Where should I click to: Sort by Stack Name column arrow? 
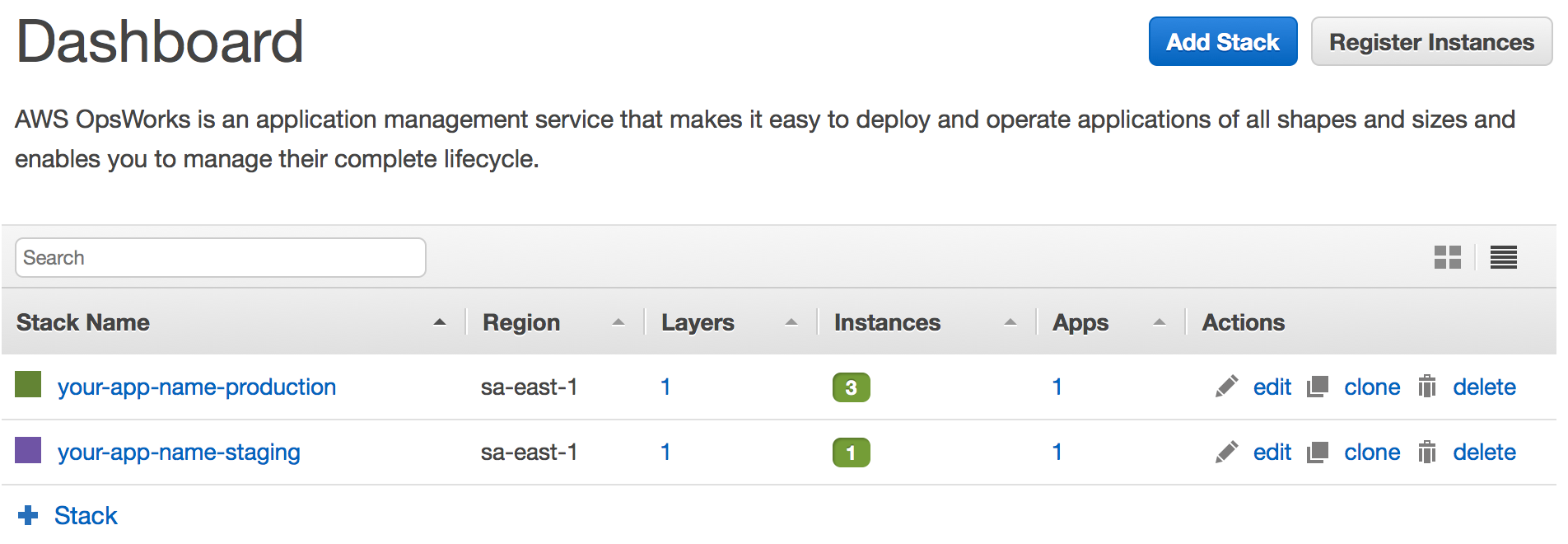(x=440, y=322)
